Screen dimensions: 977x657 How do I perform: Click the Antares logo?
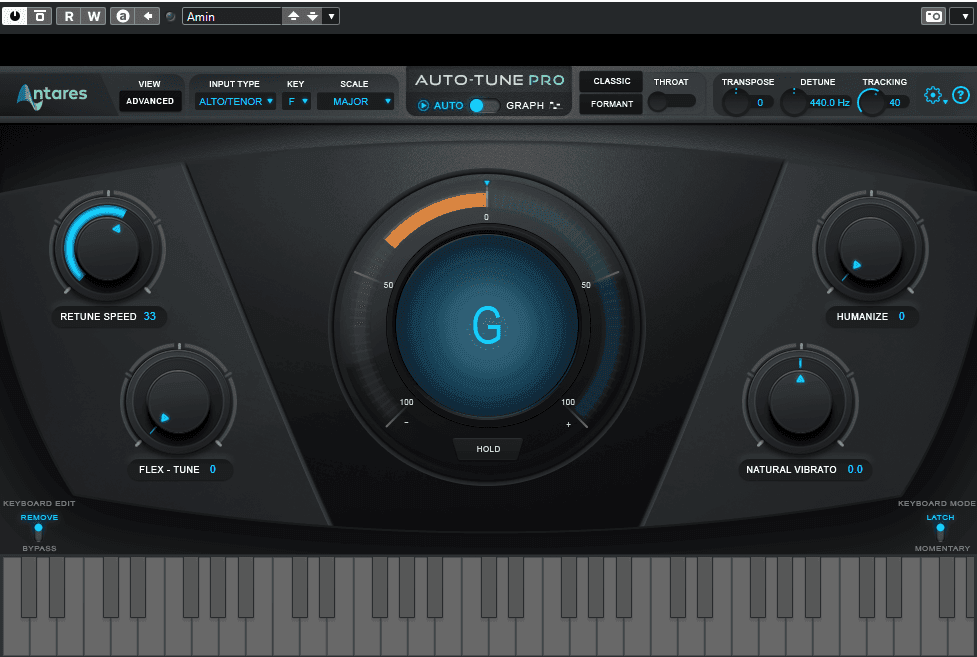[x=52, y=95]
